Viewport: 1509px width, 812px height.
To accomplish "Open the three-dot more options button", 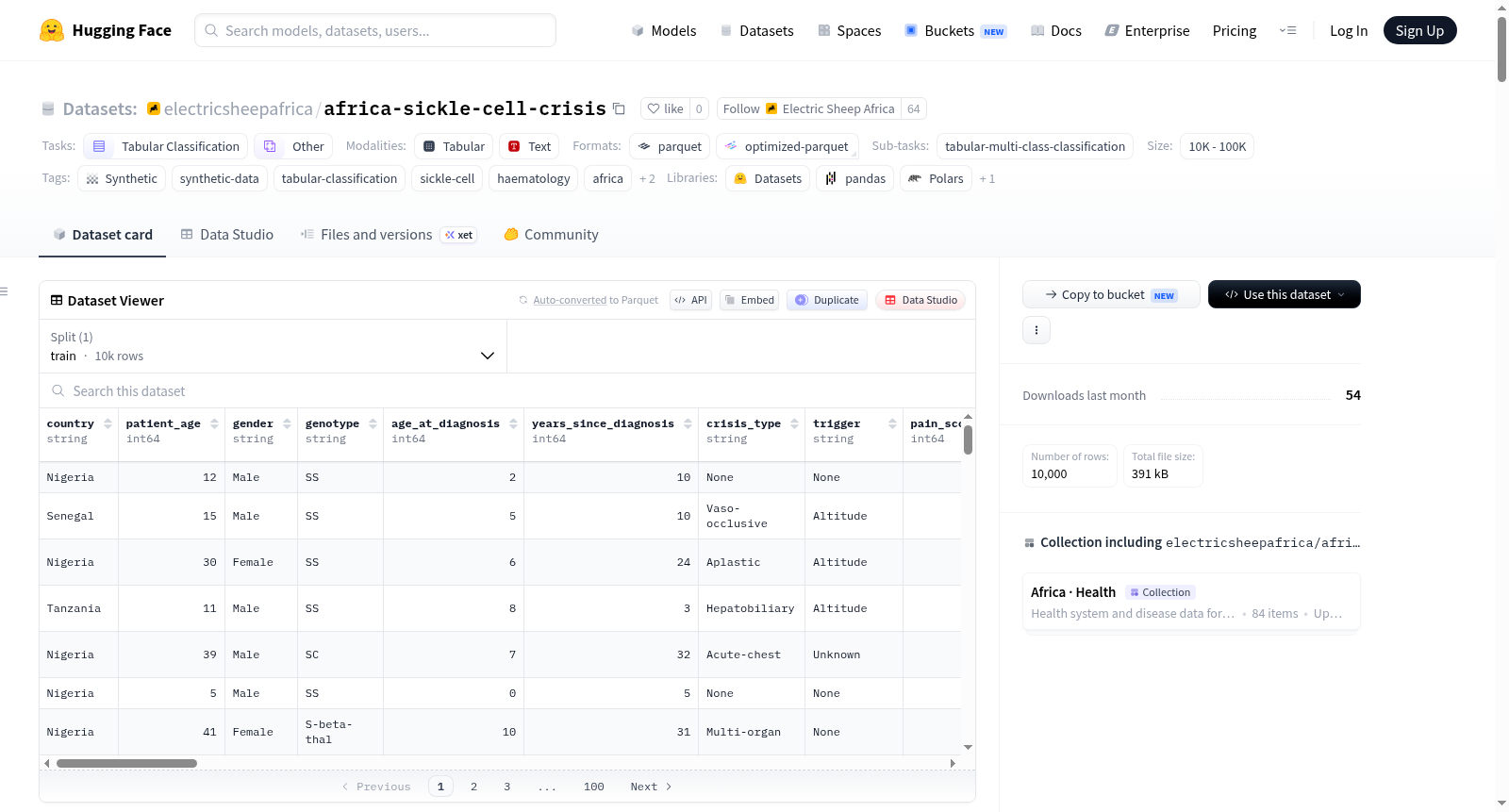I will coord(1036,330).
